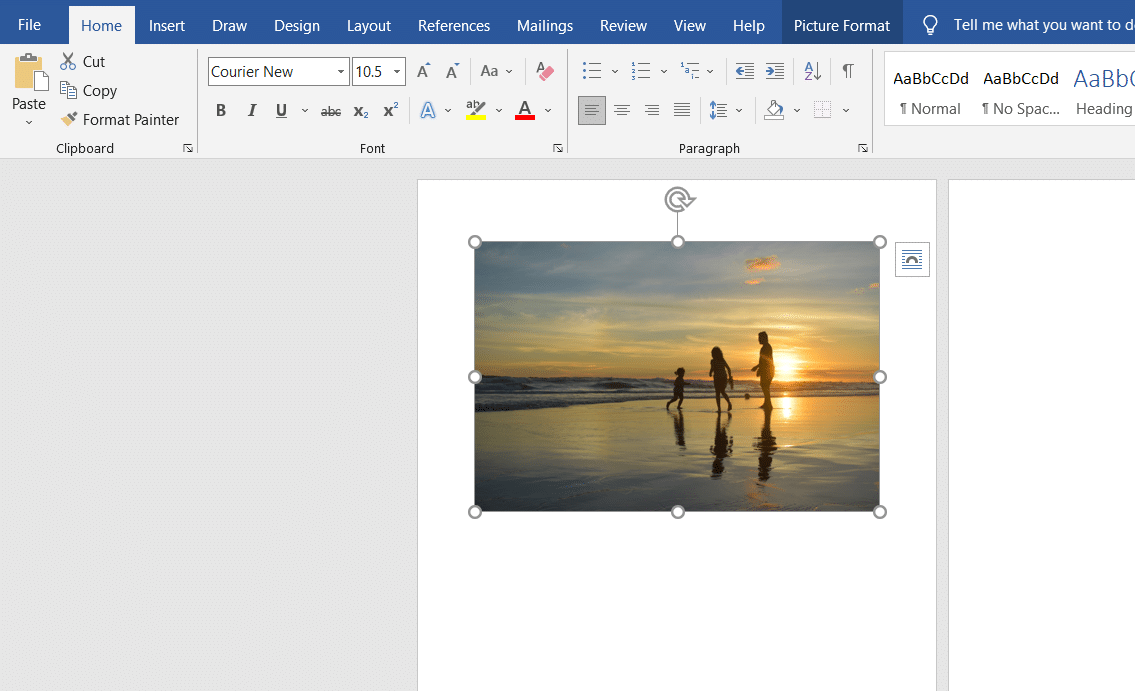Apply shading with the paint bucket icon
Viewport: 1135px width, 691px height.
[x=774, y=110]
